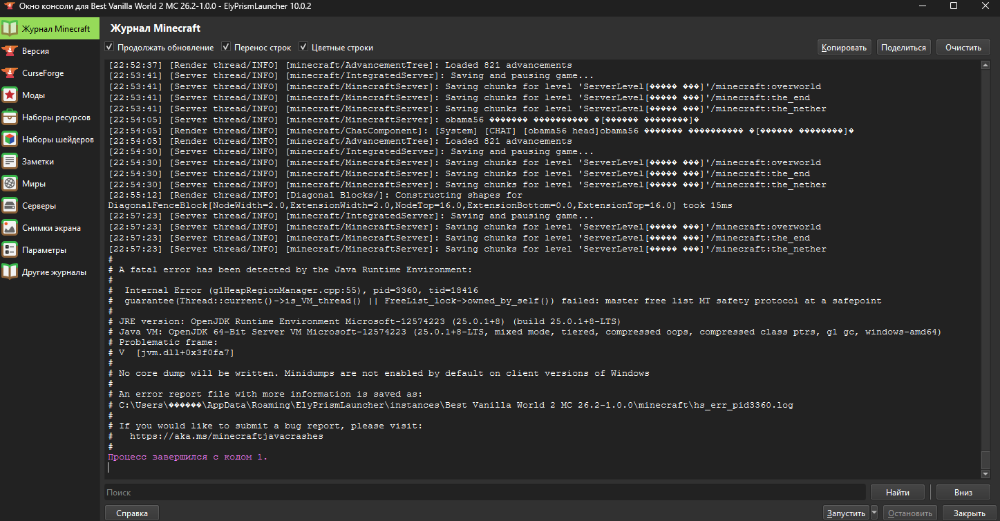Switch to Журнал Minecraft page
The image size is (1000, 521).
coord(50,29)
